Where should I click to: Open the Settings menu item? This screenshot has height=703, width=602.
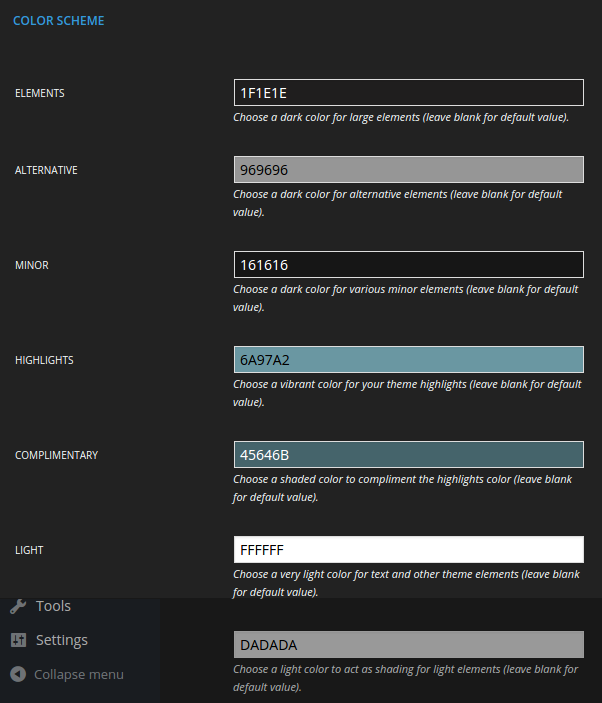click(61, 640)
